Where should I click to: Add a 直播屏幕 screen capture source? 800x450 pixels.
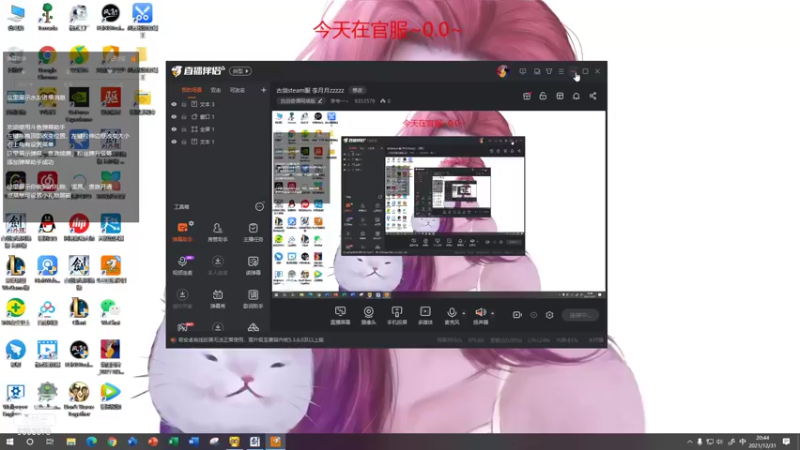tap(340, 315)
